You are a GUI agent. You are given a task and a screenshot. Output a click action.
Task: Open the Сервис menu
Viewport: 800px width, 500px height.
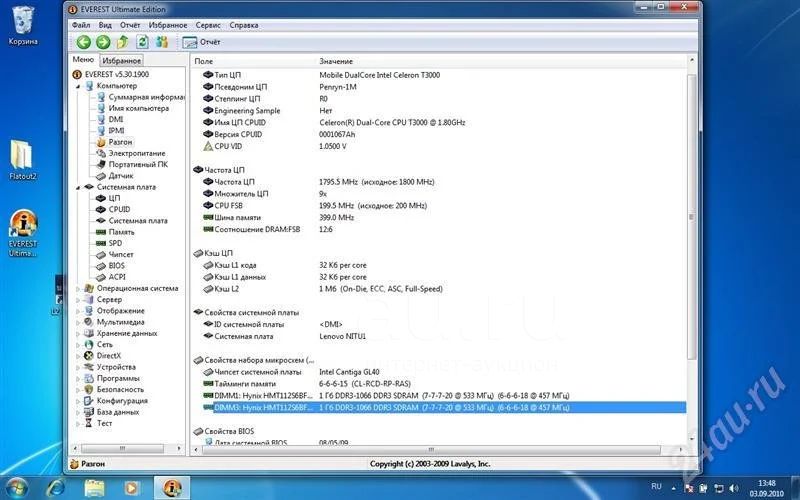tap(208, 25)
